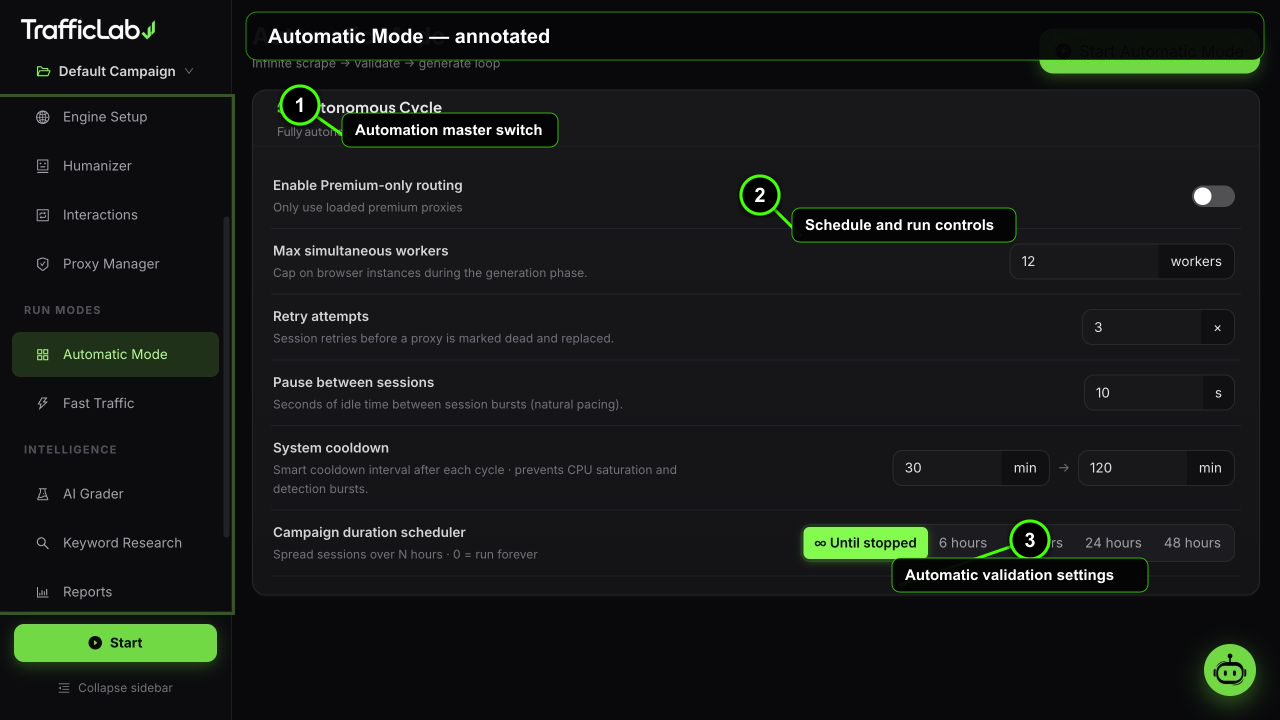
Task: Click the Interactions icon in the sidebar
Action: click(42, 215)
